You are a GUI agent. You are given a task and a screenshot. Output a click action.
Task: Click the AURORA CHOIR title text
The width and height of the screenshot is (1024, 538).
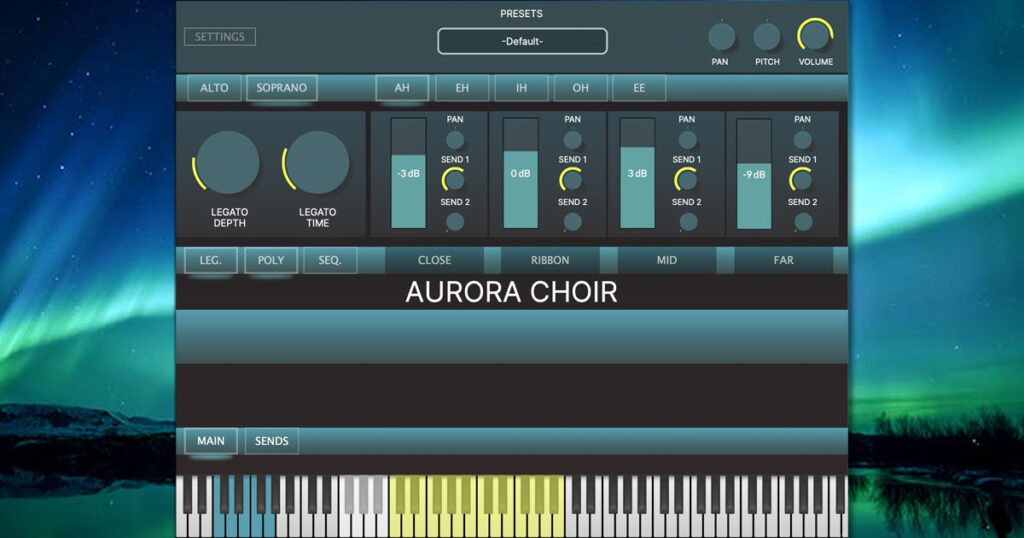[x=511, y=292]
